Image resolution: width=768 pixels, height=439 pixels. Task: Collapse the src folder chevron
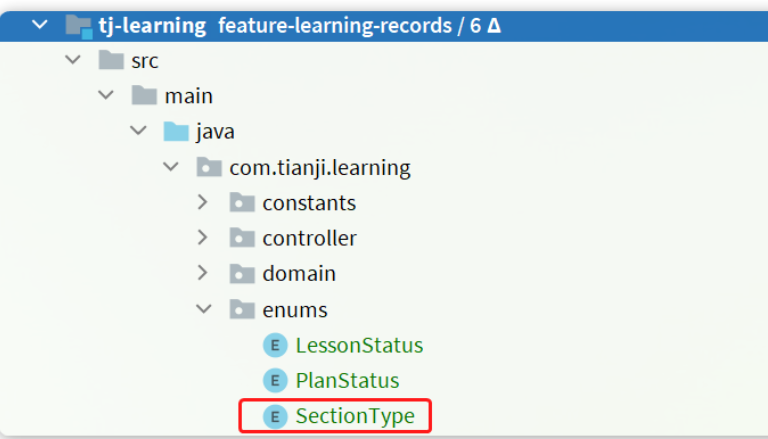pyautogui.click(x=73, y=61)
